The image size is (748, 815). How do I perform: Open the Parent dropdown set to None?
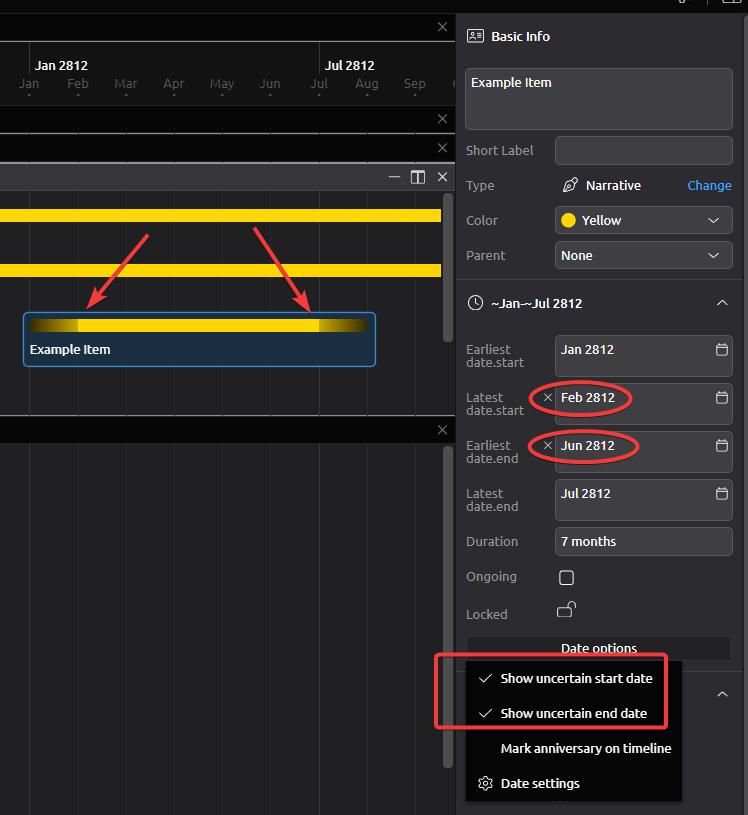pos(643,255)
